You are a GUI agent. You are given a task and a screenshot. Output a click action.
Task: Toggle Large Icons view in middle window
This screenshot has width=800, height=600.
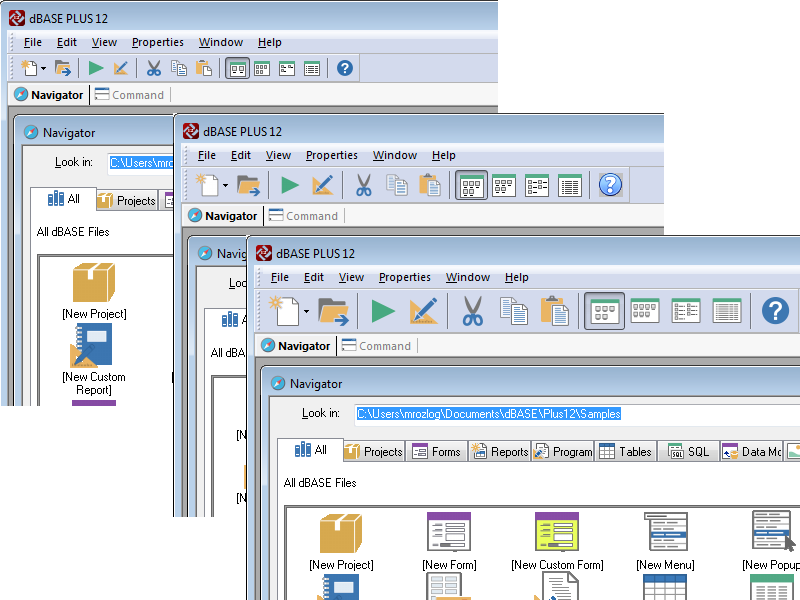click(471, 185)
